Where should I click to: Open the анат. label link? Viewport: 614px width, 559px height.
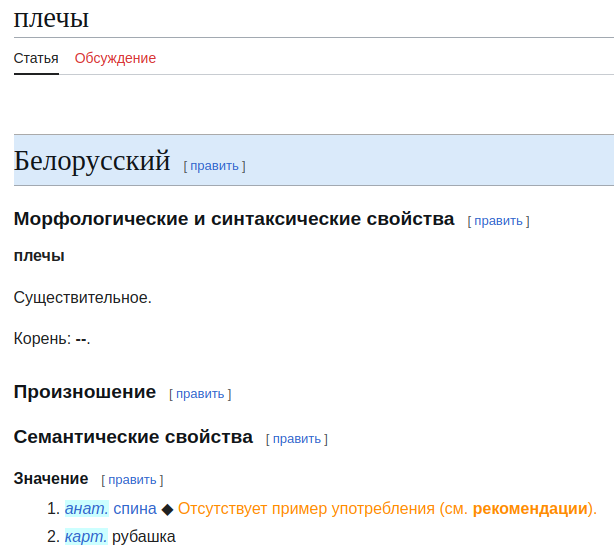pyautogui.click(x=87, y=509)
